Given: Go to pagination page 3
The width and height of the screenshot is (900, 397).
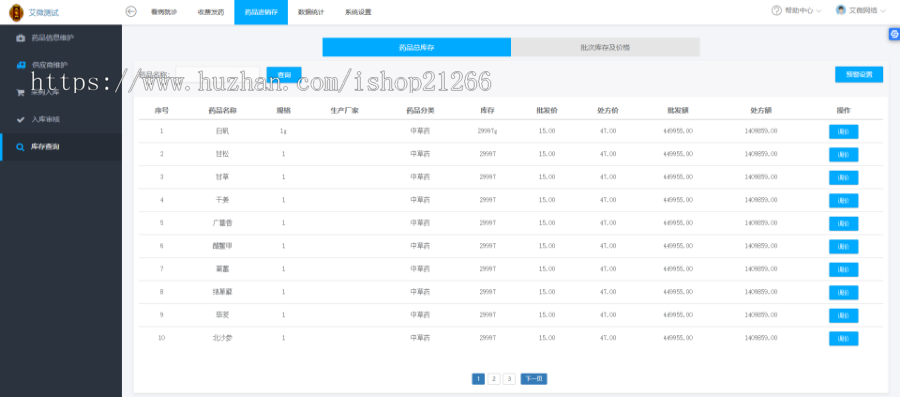Looking at the screenshot, I should [x=509, y=379].
